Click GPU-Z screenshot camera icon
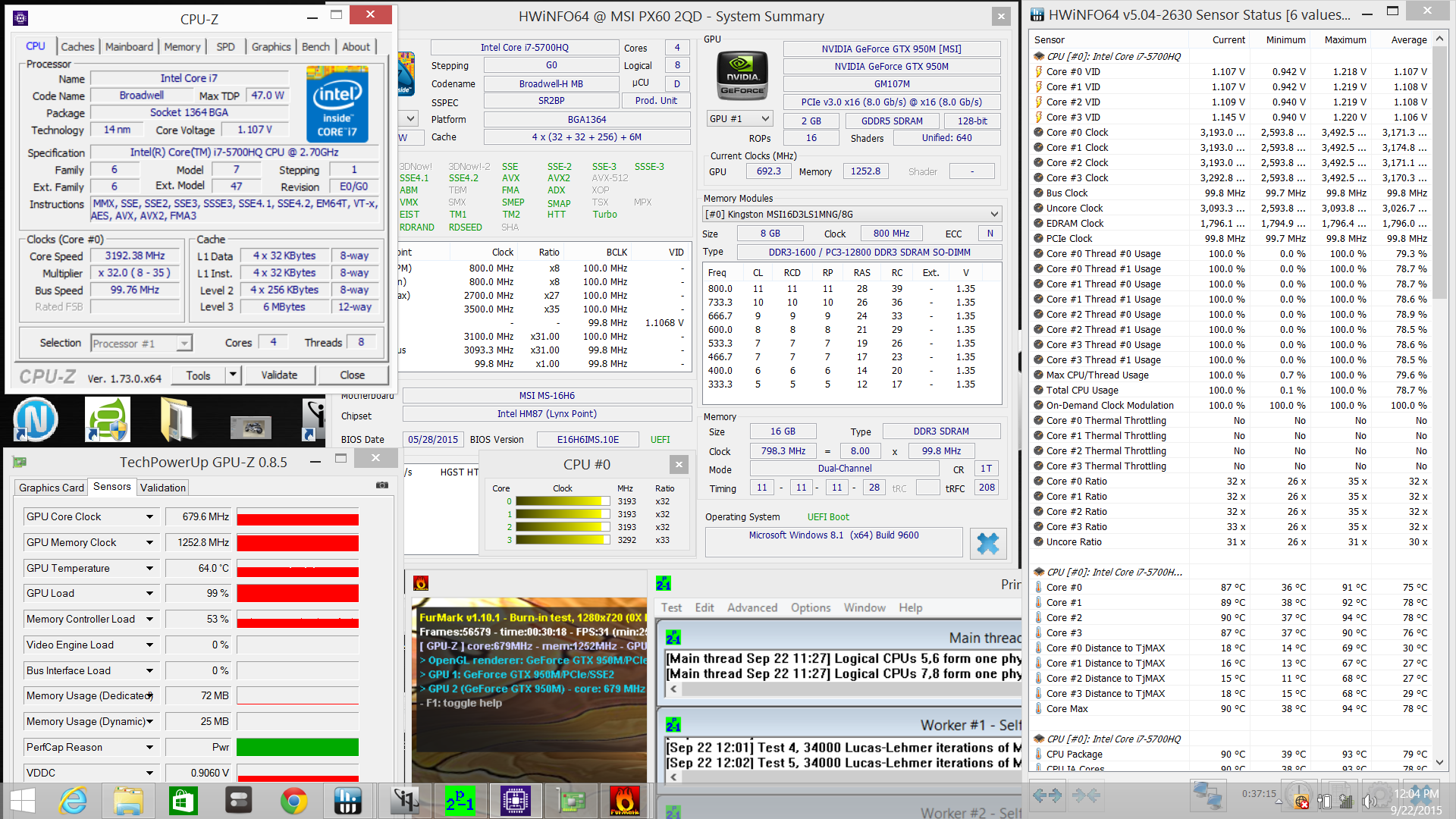1456x819 pixels. click(x=382, y=485)
